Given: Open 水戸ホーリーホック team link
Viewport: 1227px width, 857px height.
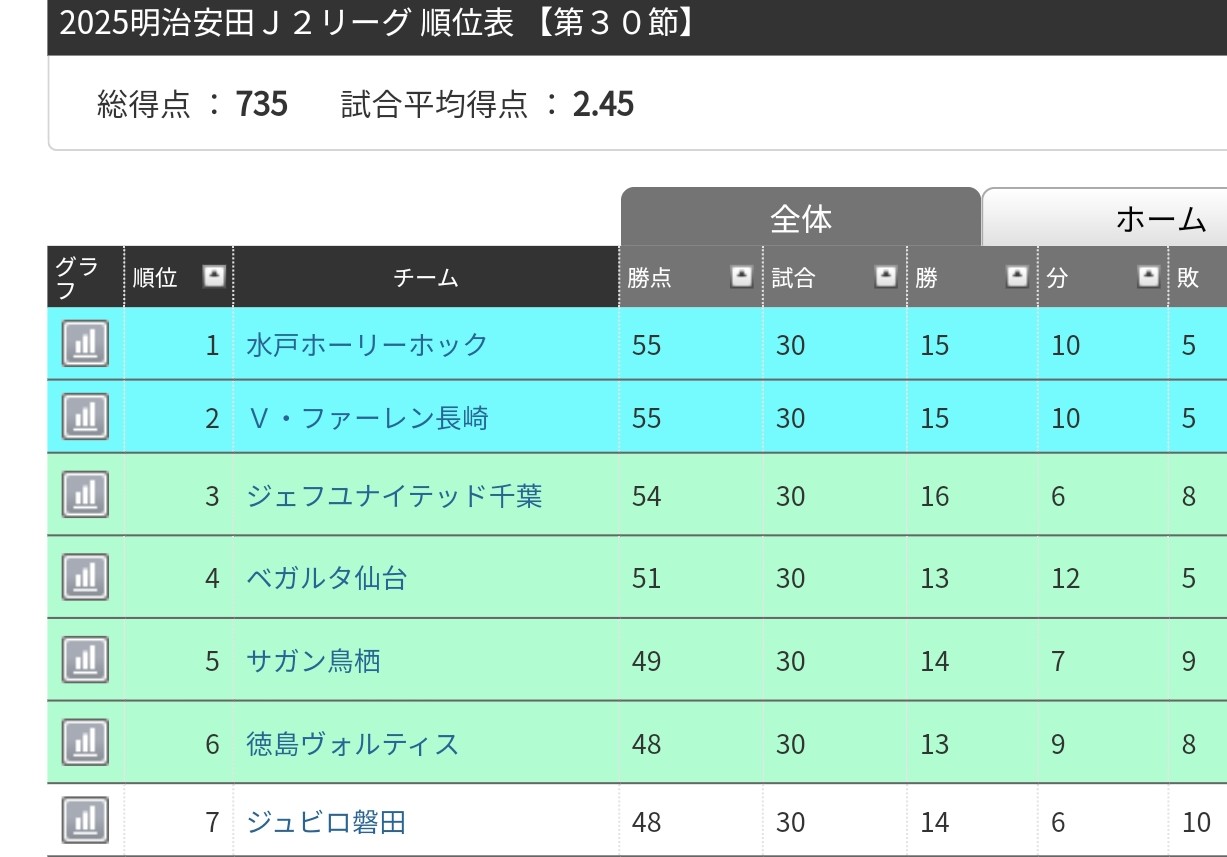Looking at the screenshot, I should [367, 345].
